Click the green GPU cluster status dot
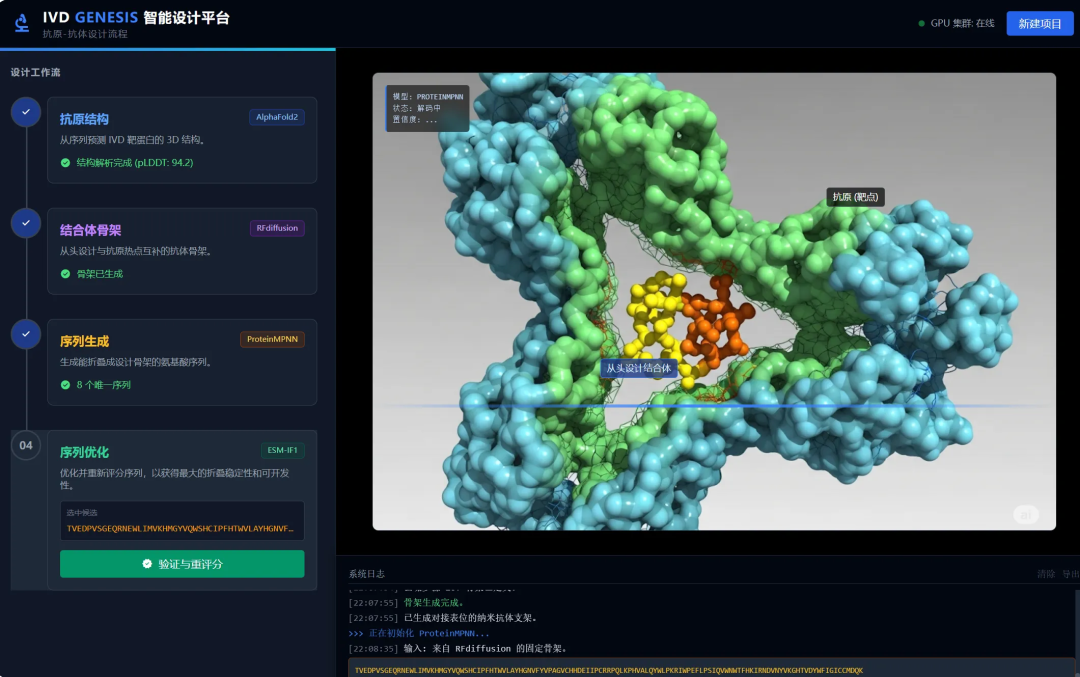1080x677 pixels. point(921,23)
